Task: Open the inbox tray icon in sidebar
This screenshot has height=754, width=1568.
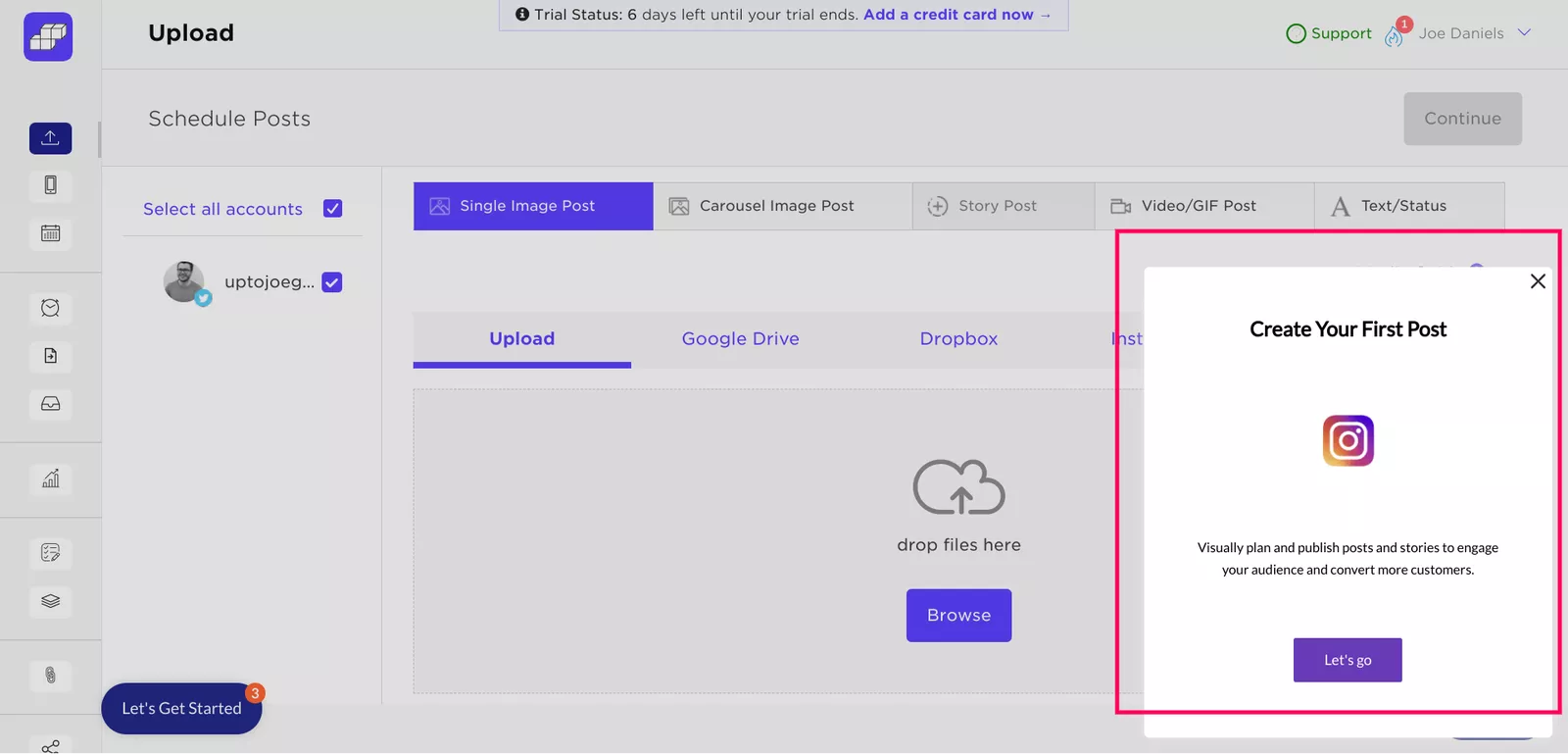Action: pos(50,404)
